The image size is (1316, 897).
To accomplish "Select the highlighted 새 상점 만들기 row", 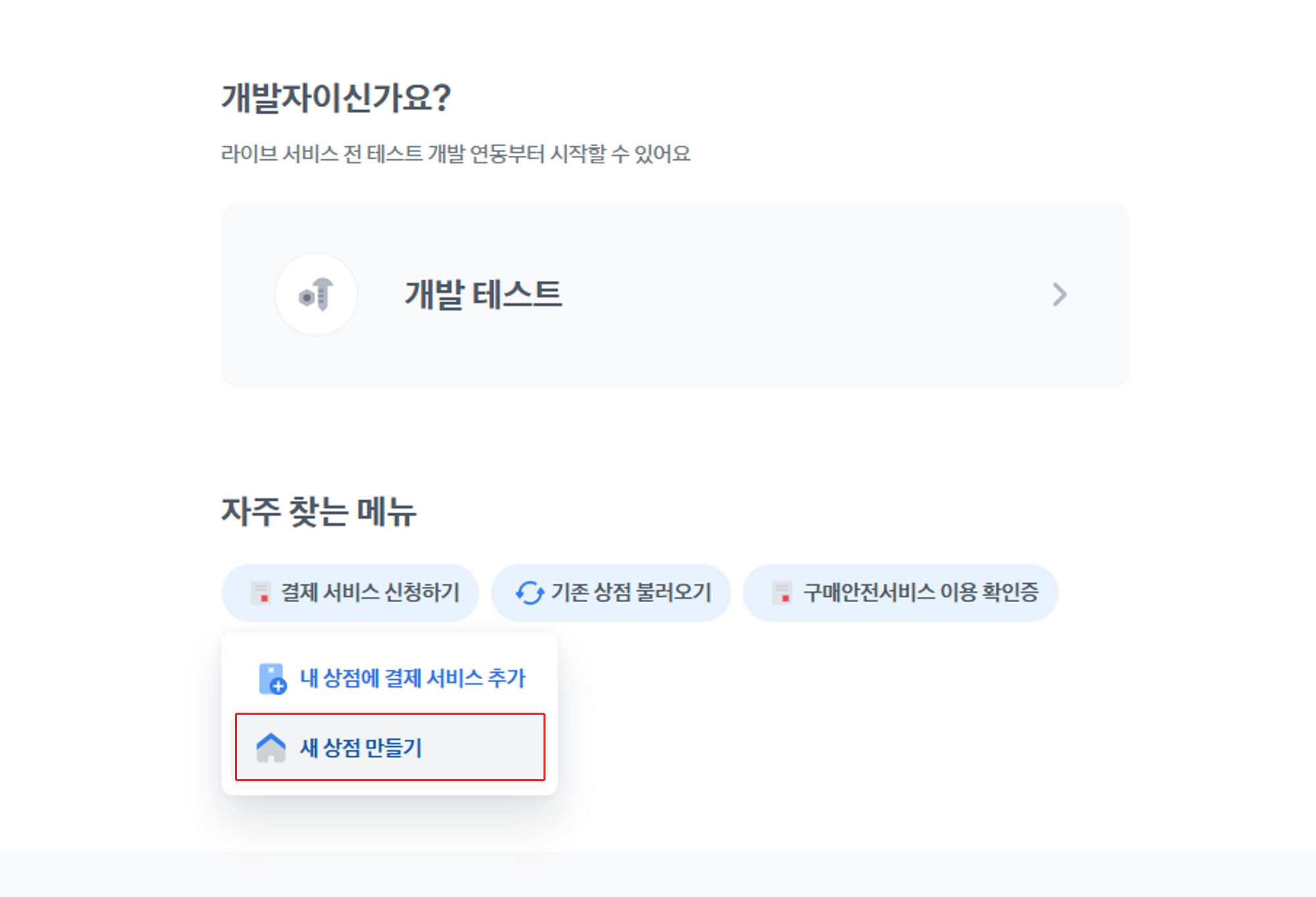I will (x=390, y=747).
